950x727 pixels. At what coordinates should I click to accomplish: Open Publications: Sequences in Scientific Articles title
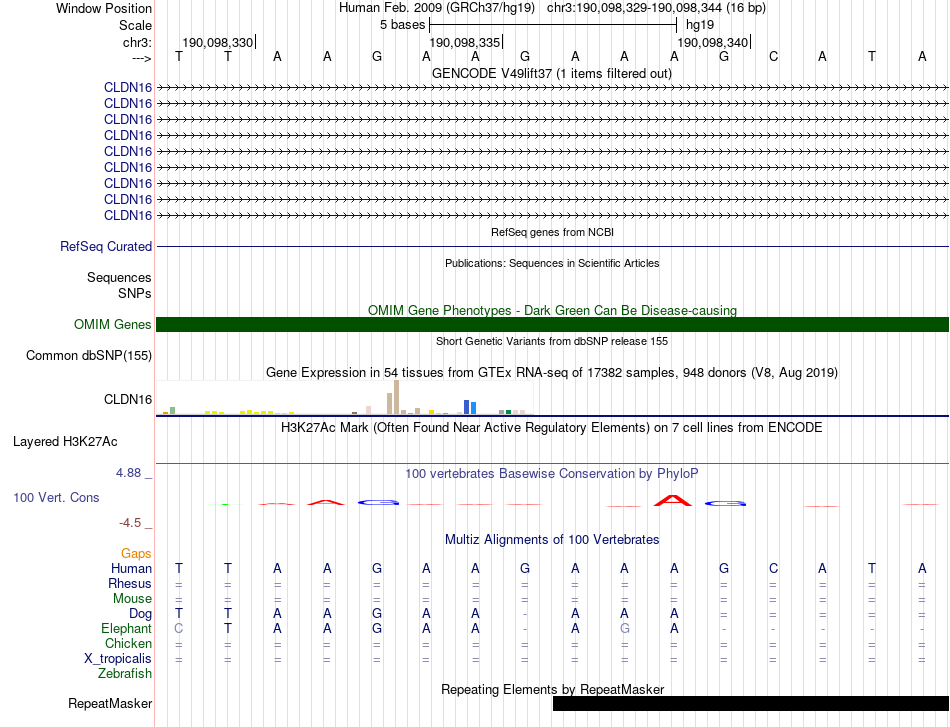552,263
